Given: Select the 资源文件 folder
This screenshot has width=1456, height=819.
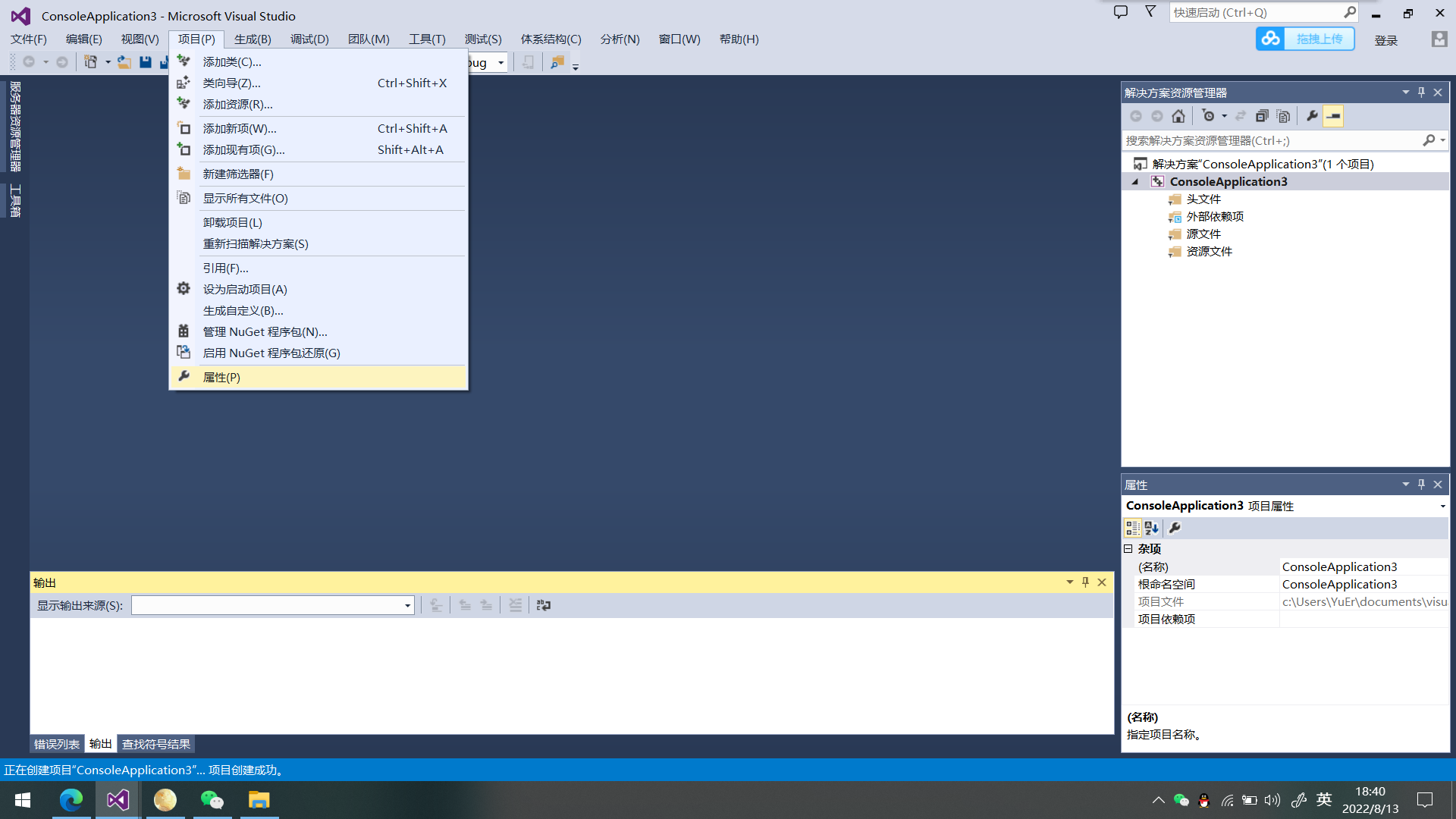Looking at the screenshot, I should tap(1209, 251).
